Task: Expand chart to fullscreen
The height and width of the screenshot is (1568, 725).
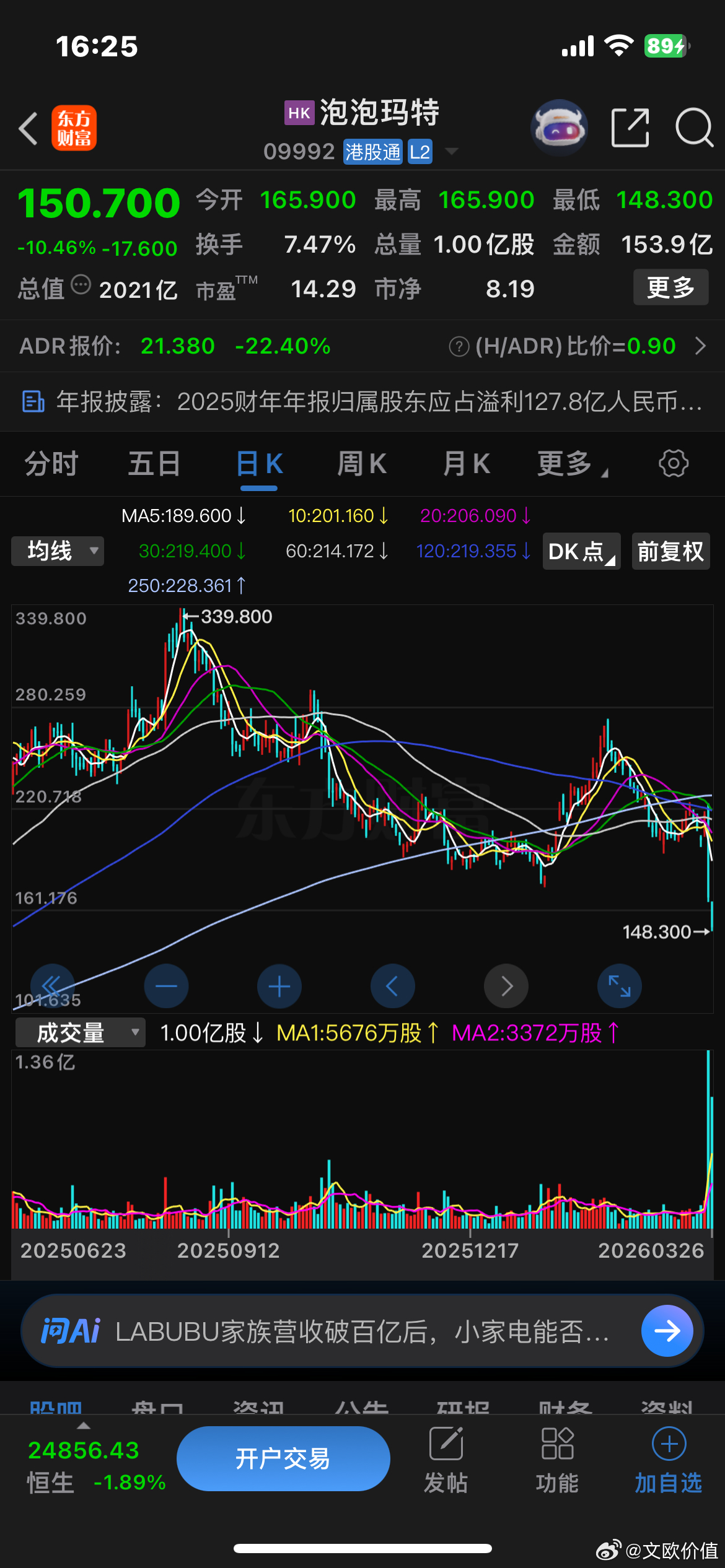Action: tap(620, 986)
